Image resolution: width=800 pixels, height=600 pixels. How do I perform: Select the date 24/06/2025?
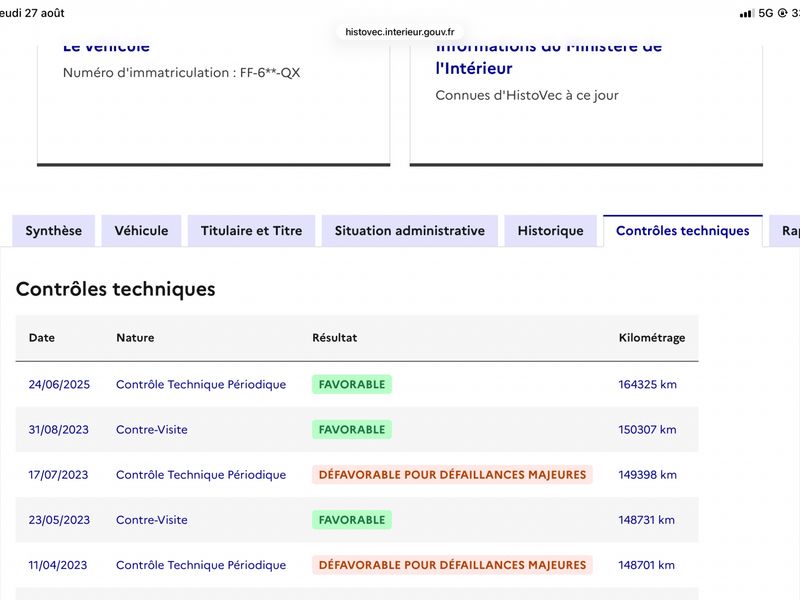(59, 384)
